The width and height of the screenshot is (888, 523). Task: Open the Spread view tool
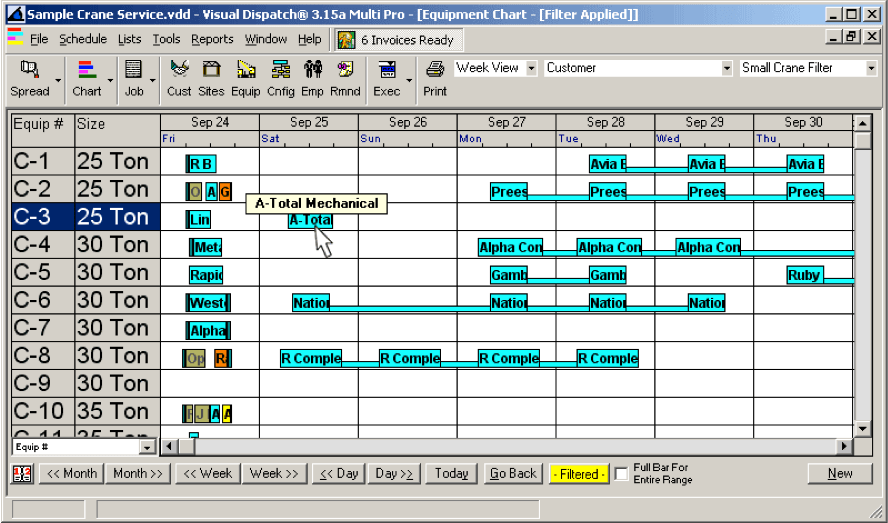29,79
